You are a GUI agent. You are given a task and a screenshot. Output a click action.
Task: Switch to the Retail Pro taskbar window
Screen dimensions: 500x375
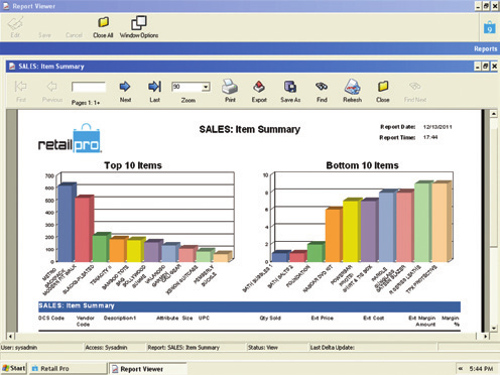(68, 369)
